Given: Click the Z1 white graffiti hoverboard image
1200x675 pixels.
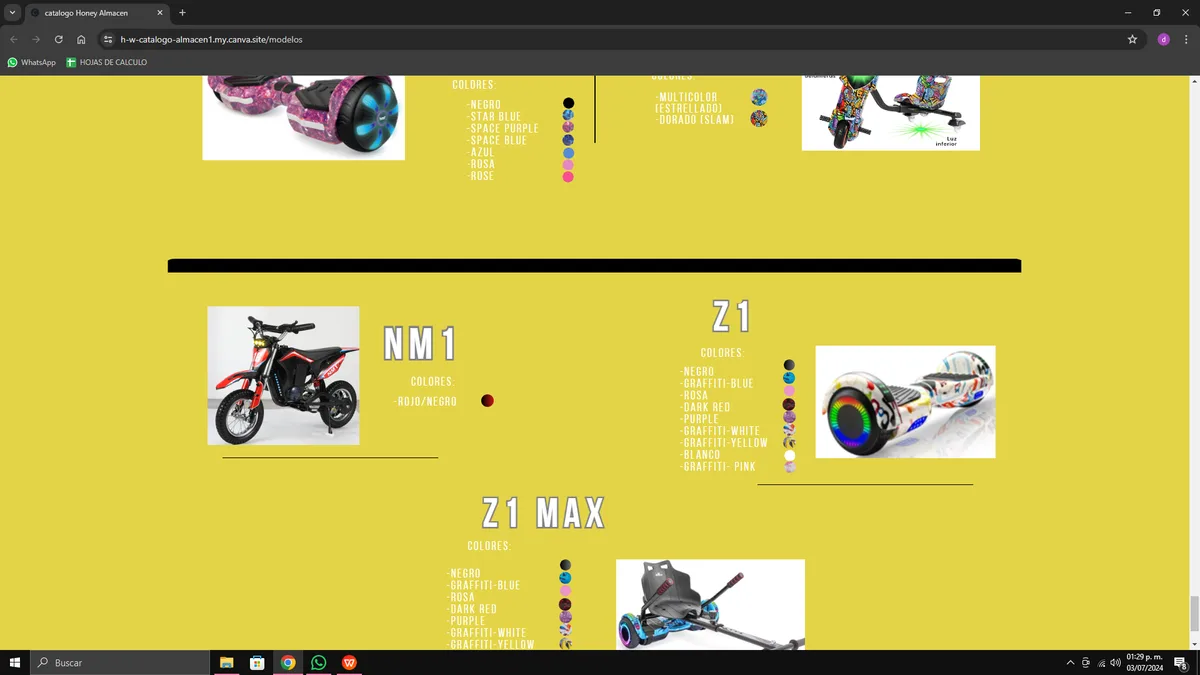Looking at the screenshot, I should pyautogui.click(x=905, y=402).
